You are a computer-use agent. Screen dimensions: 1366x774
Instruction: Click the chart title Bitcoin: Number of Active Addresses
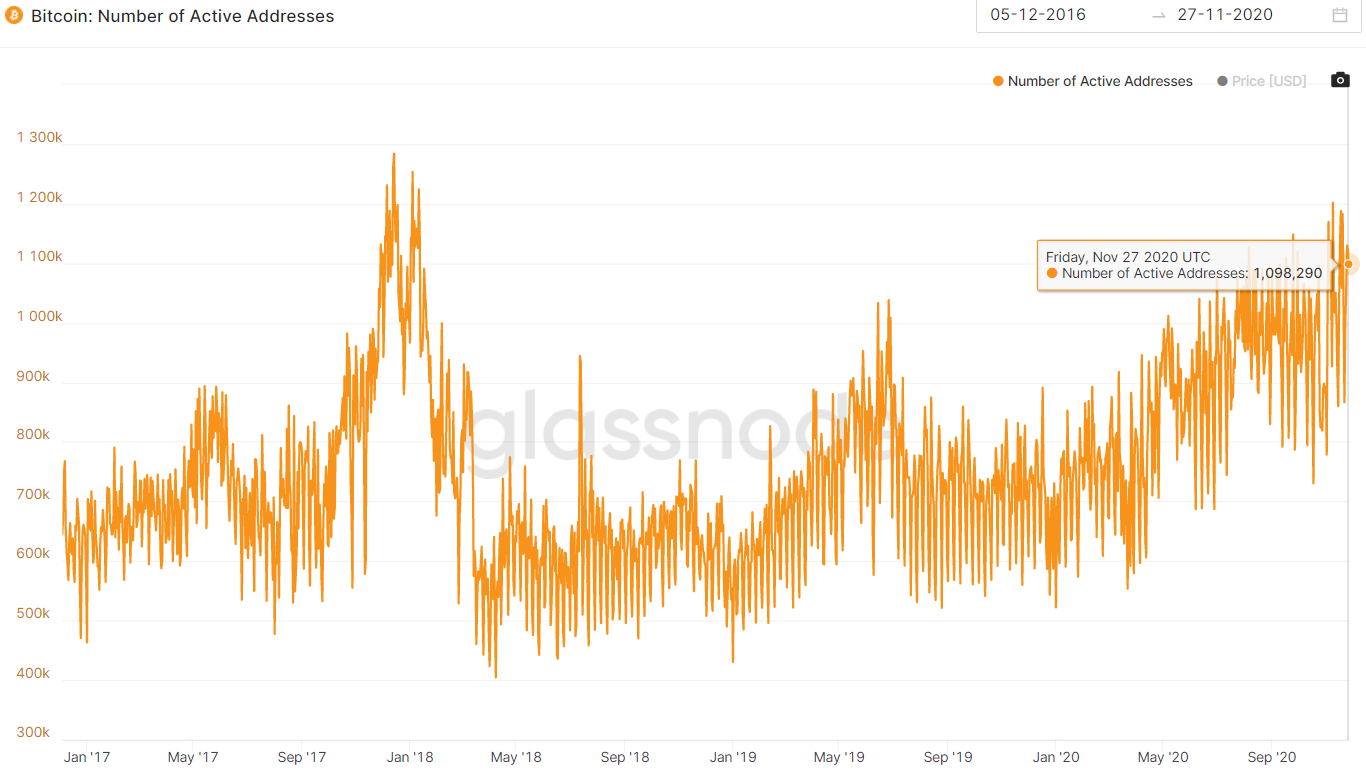point(183,16)
